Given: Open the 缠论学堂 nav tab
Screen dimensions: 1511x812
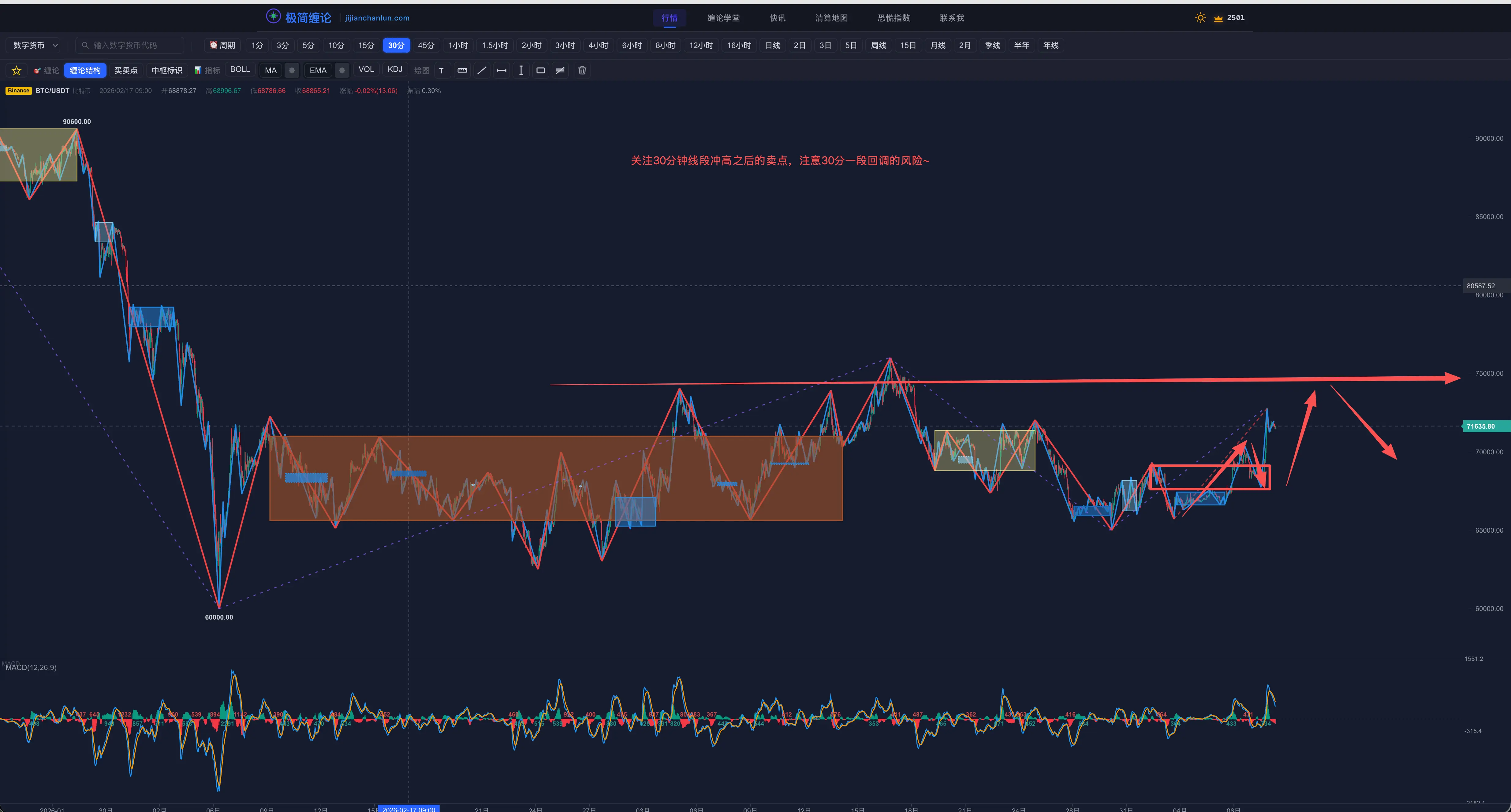Looking at the screenshot, I should (x=723, y=18).
